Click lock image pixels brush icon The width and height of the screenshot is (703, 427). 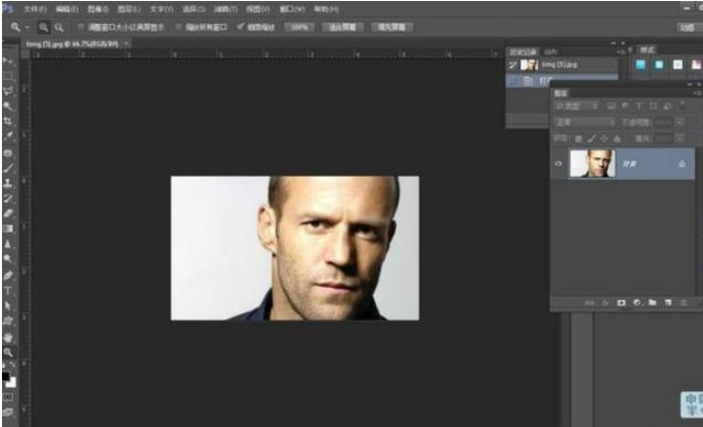click(592, 139)
